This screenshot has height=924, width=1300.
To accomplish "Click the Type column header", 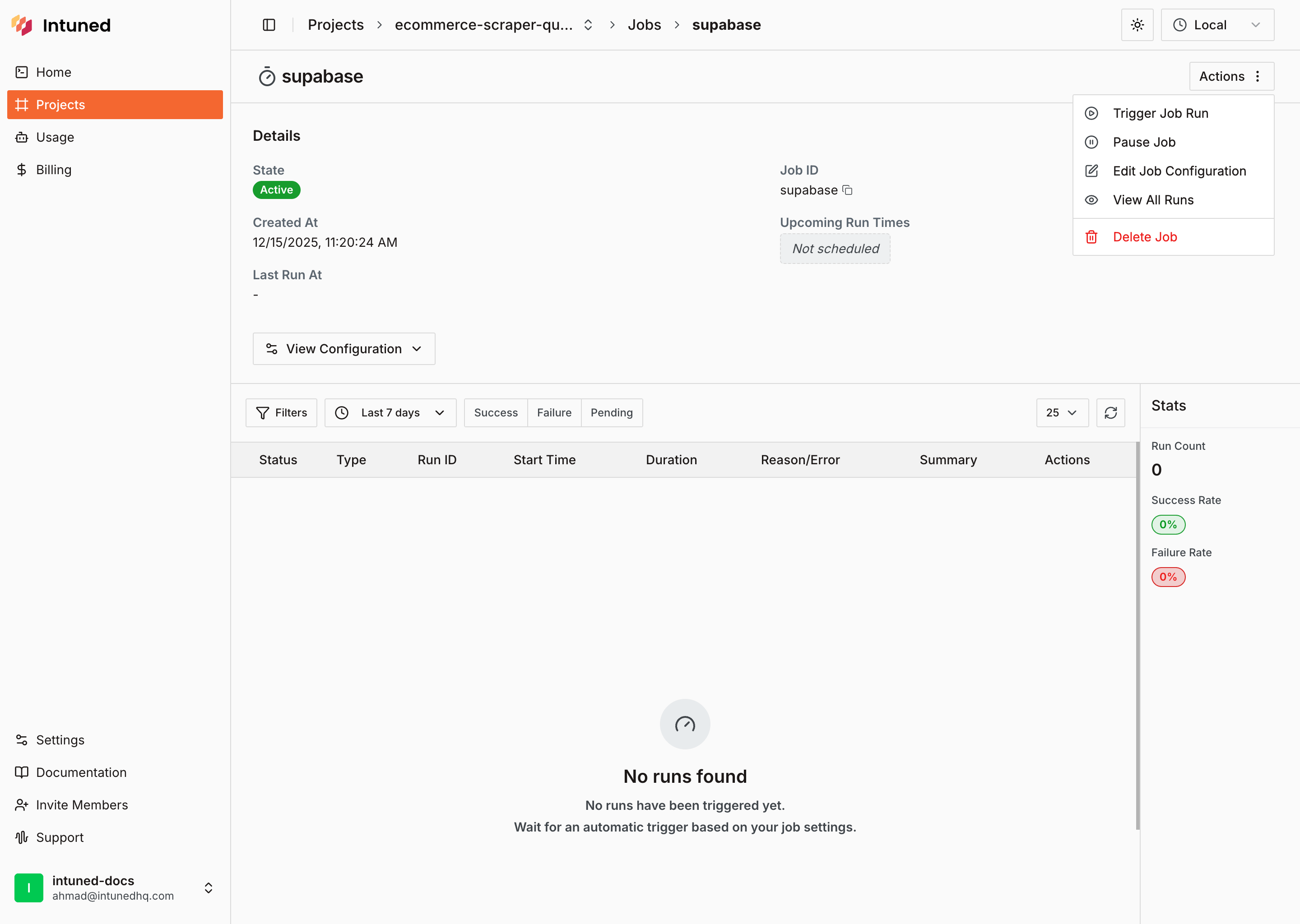I will [x=351, y=460].
